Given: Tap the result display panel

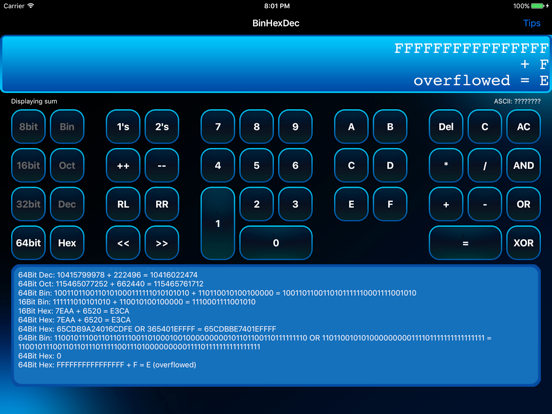Looking at the screenshot, I should (x=276, y=64).
